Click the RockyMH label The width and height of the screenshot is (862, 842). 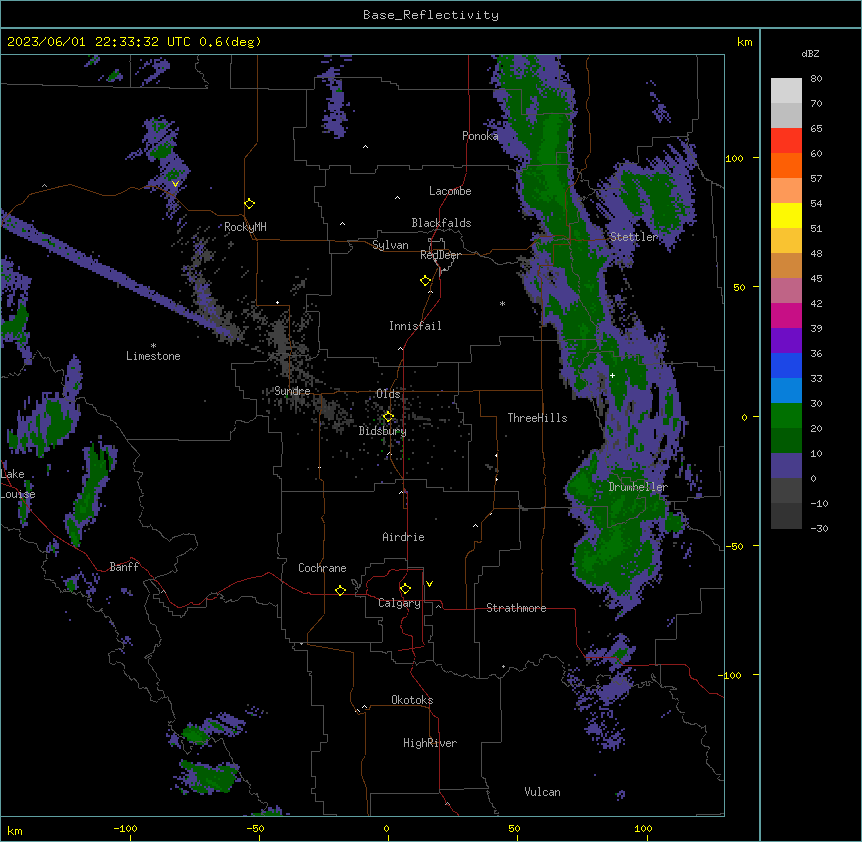tap(245, 227)
